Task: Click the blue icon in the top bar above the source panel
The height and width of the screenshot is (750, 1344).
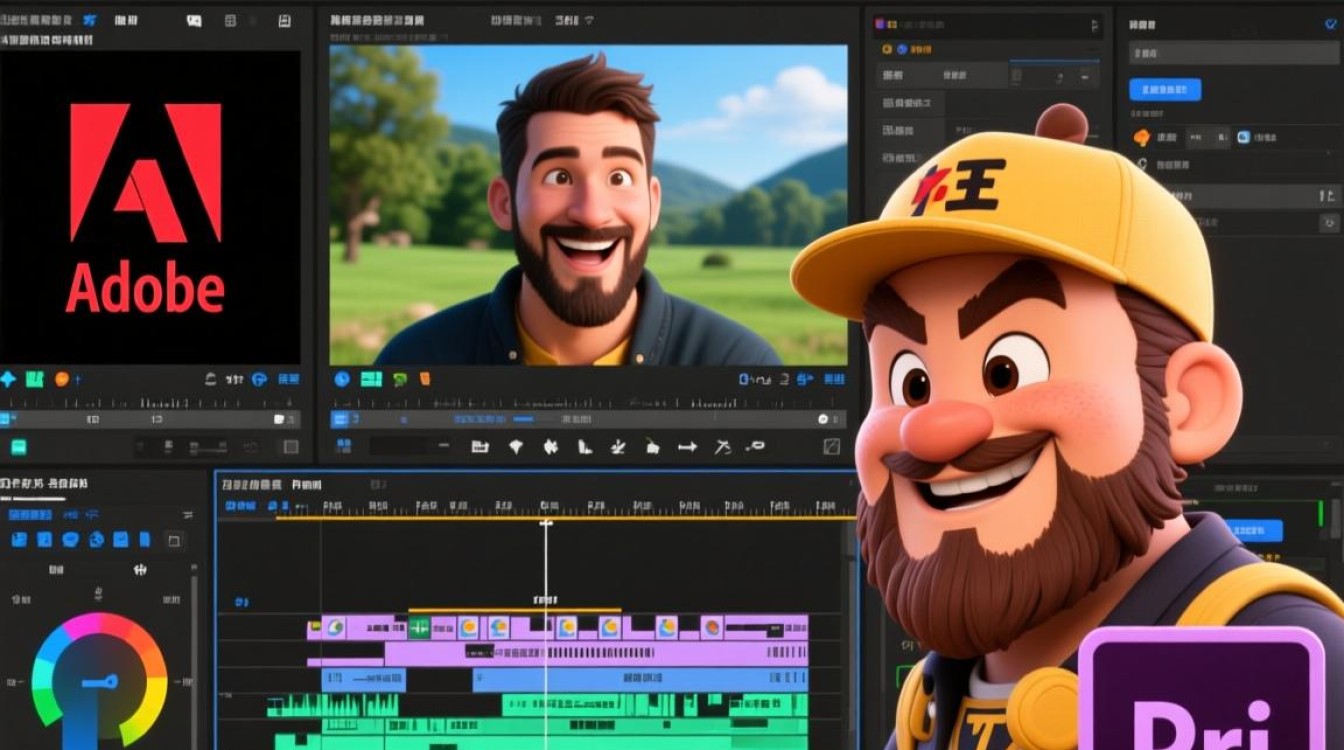Action: point(91,20)
